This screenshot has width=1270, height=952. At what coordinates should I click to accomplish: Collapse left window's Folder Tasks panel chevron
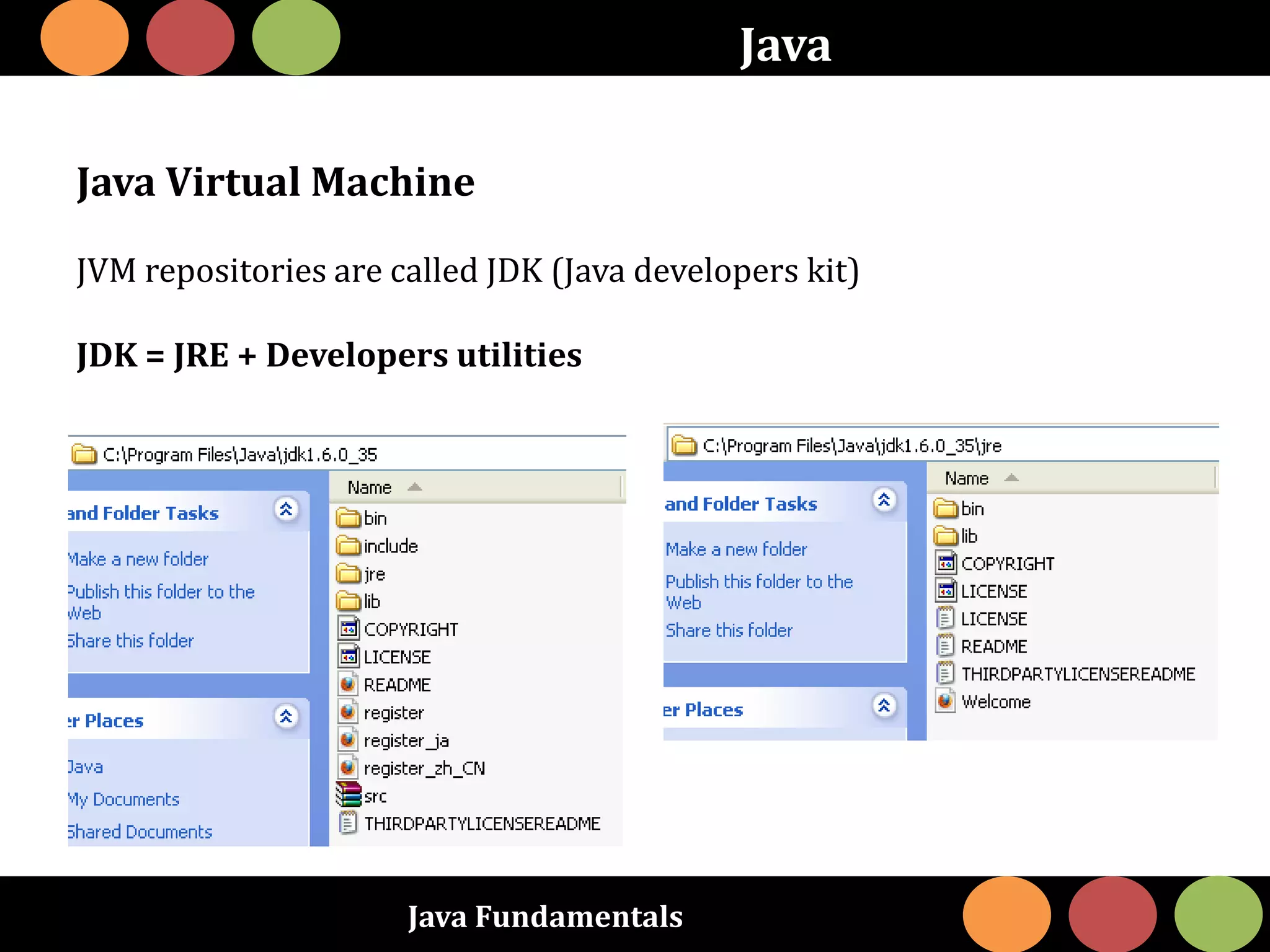point(286,509)
